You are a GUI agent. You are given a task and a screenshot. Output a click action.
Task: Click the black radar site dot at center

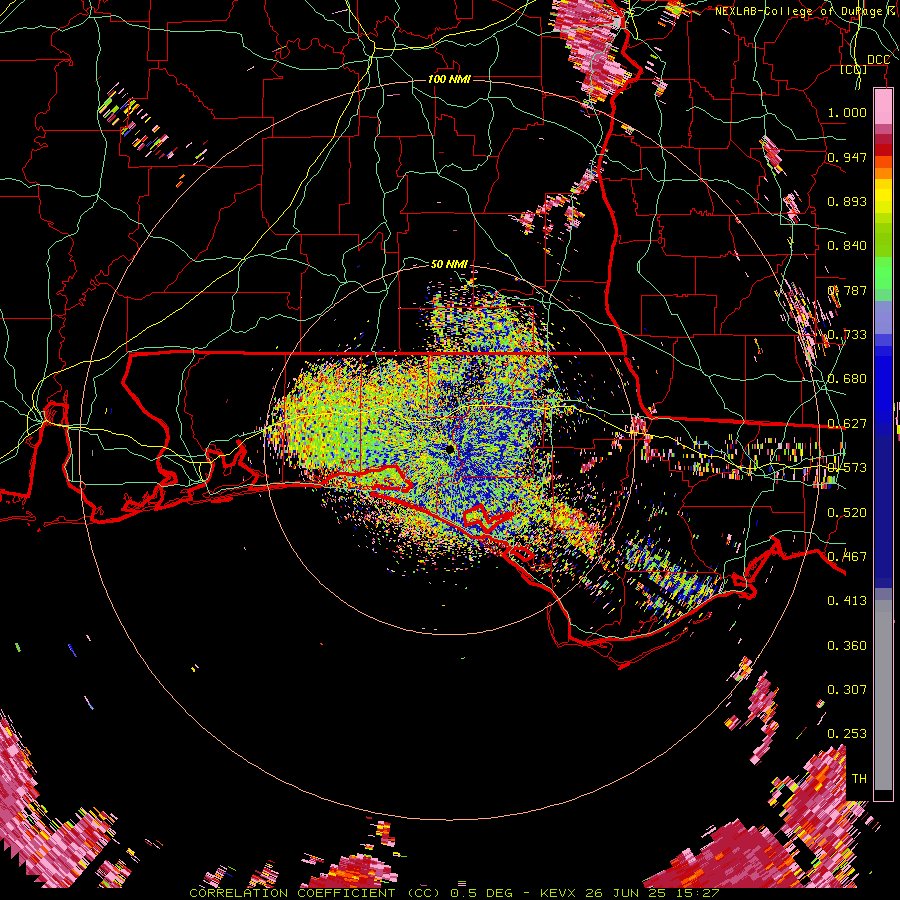(450, 449)
